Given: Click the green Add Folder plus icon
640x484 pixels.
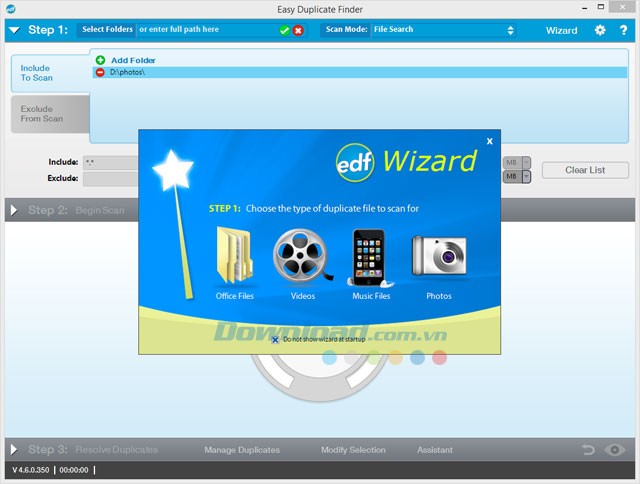Looking at the screenshot, I should tap(100, 60).
